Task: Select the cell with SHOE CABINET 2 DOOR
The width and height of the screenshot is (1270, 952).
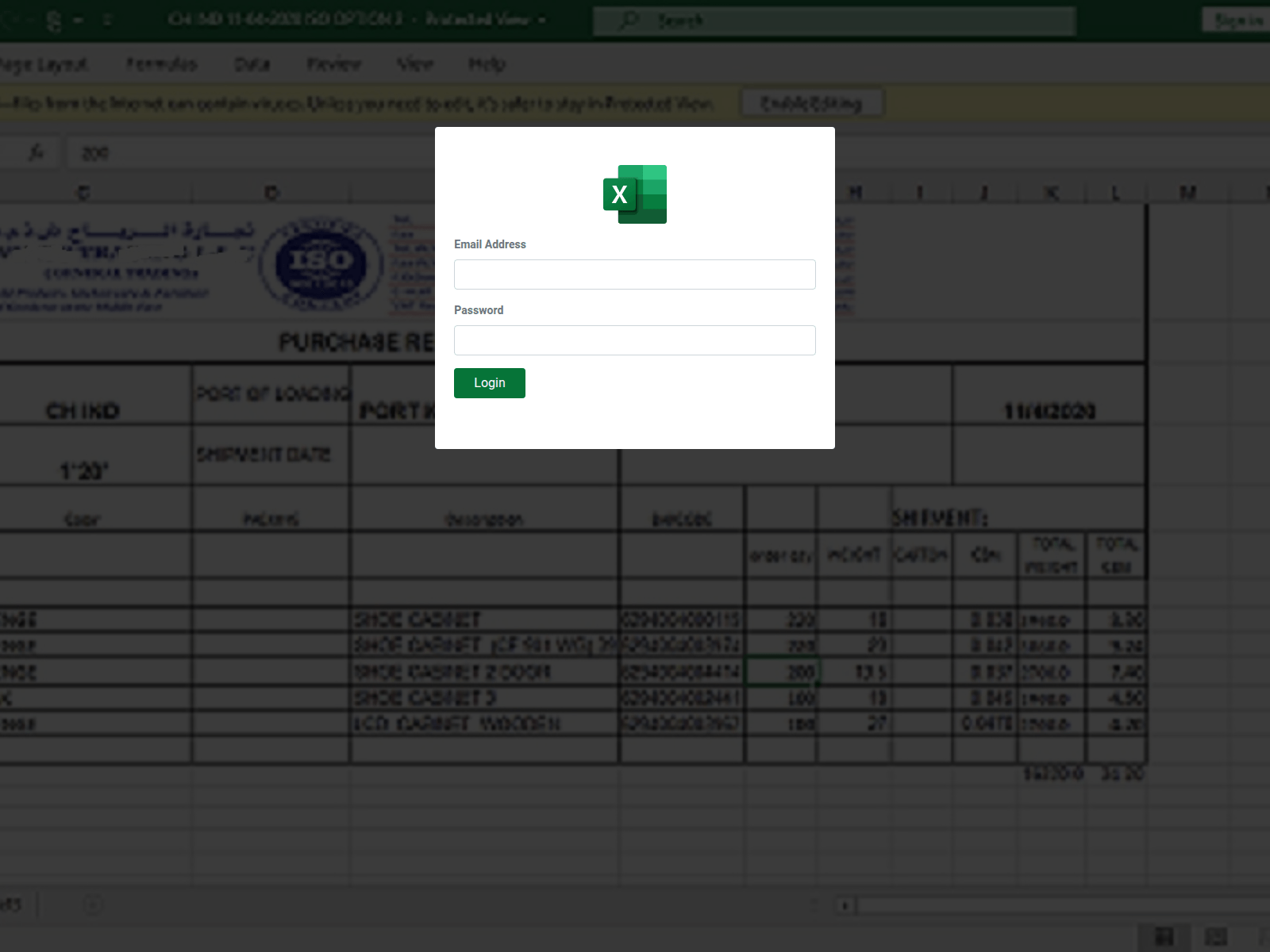Action: (x=484, y=672)
